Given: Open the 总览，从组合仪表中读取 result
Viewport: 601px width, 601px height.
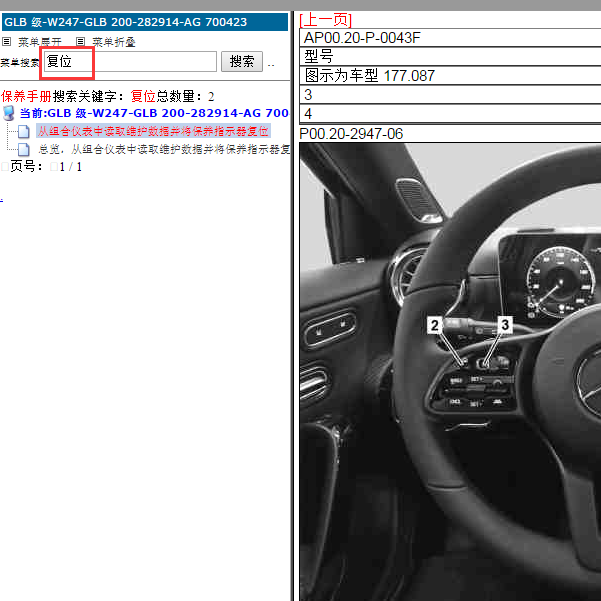Looking at the screenshot, I should tap(164, 149).
